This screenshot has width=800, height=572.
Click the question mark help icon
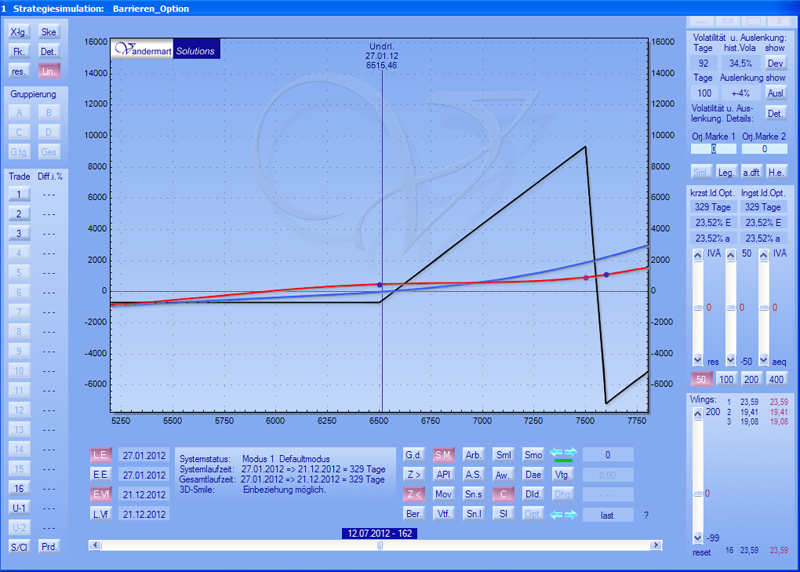point(646,514)
